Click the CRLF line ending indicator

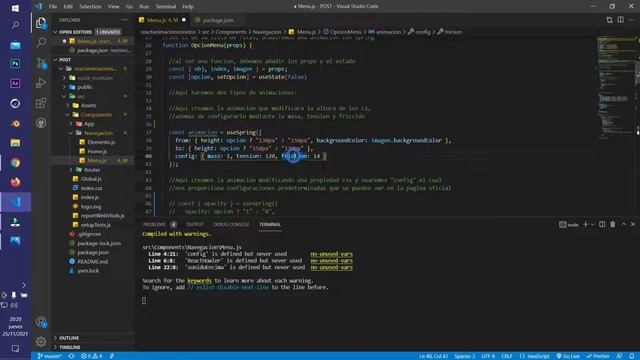507,356
